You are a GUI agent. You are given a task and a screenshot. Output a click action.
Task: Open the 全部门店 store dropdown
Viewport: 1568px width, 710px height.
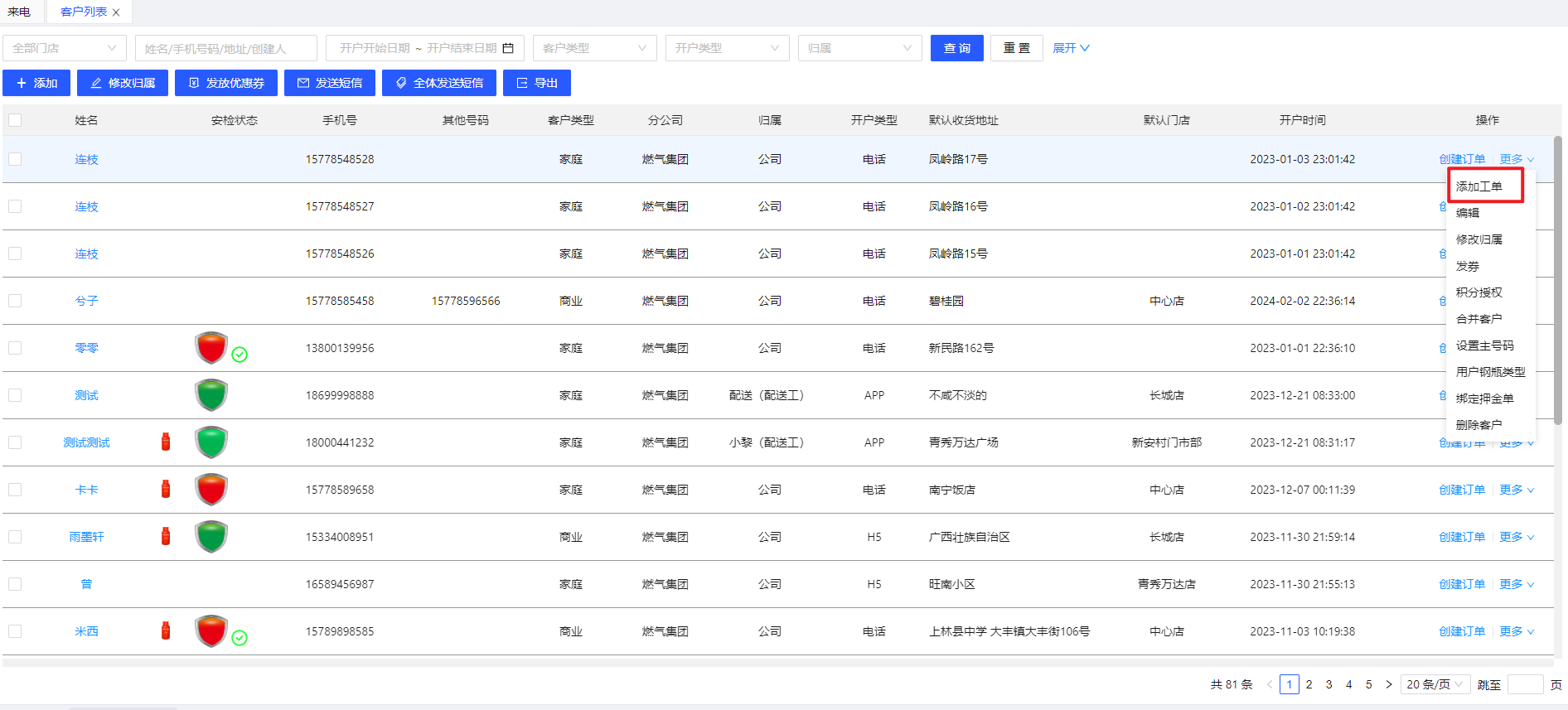(65, 48)
